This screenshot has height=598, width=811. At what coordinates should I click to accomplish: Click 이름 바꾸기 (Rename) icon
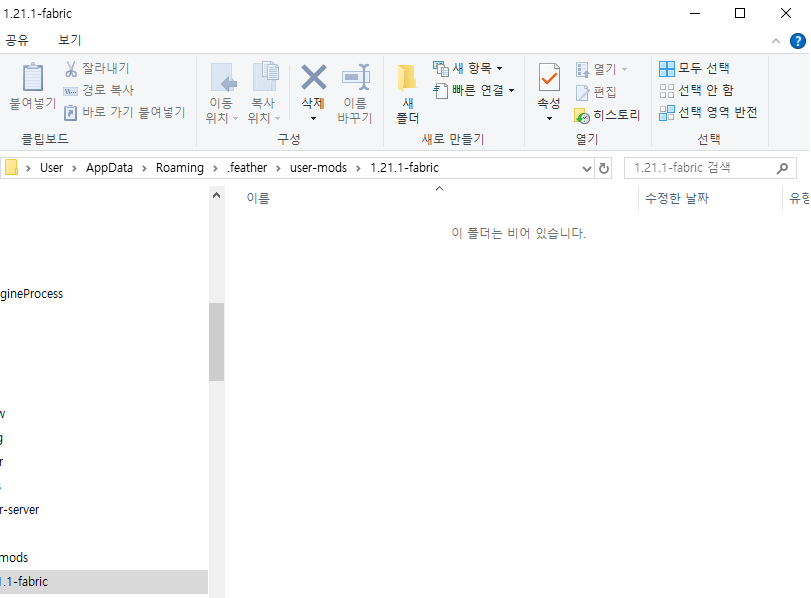click(356, 77)
